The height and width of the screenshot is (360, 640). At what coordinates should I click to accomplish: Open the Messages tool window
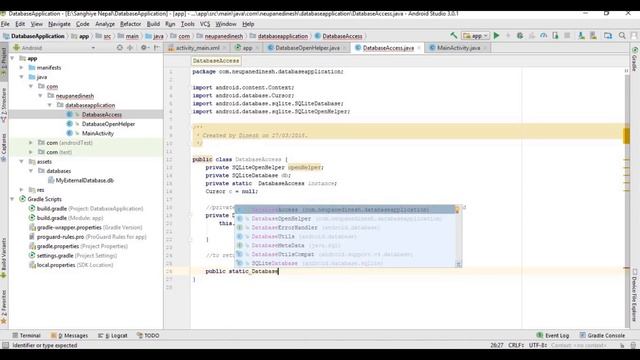(69, 336)
